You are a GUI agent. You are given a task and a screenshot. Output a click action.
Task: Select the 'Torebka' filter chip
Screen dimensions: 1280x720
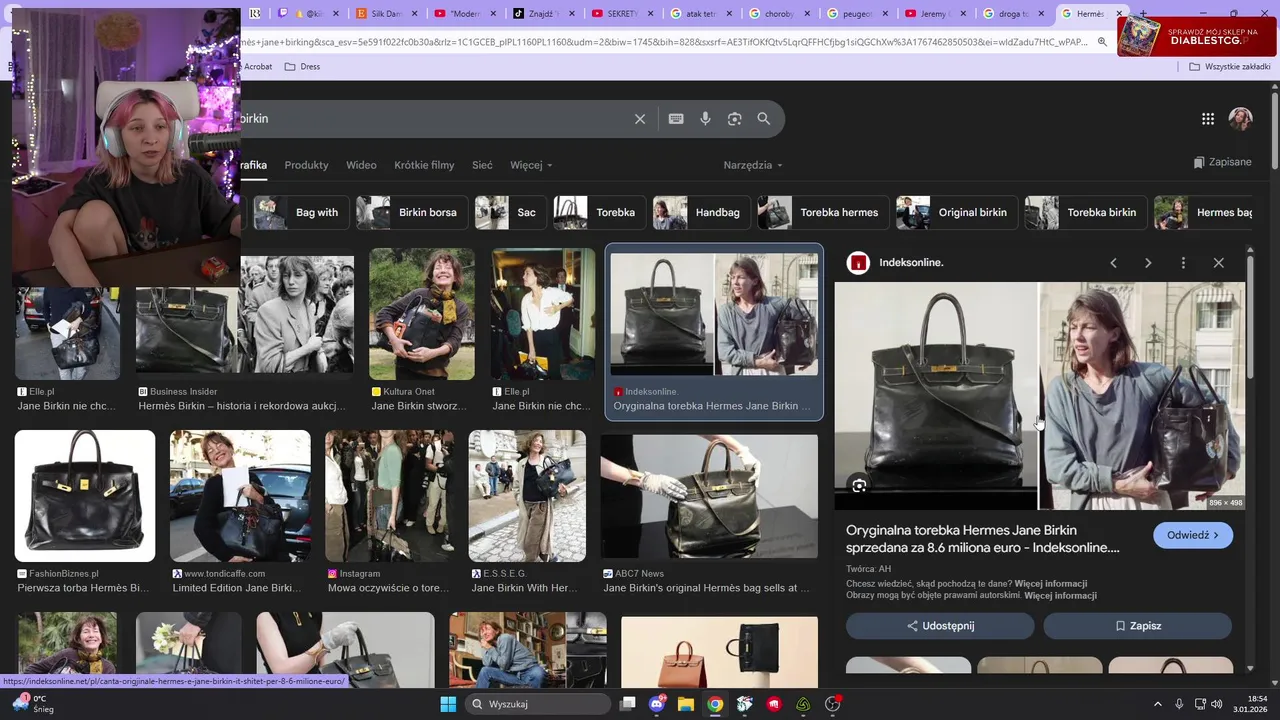click(x=599, y=212)
